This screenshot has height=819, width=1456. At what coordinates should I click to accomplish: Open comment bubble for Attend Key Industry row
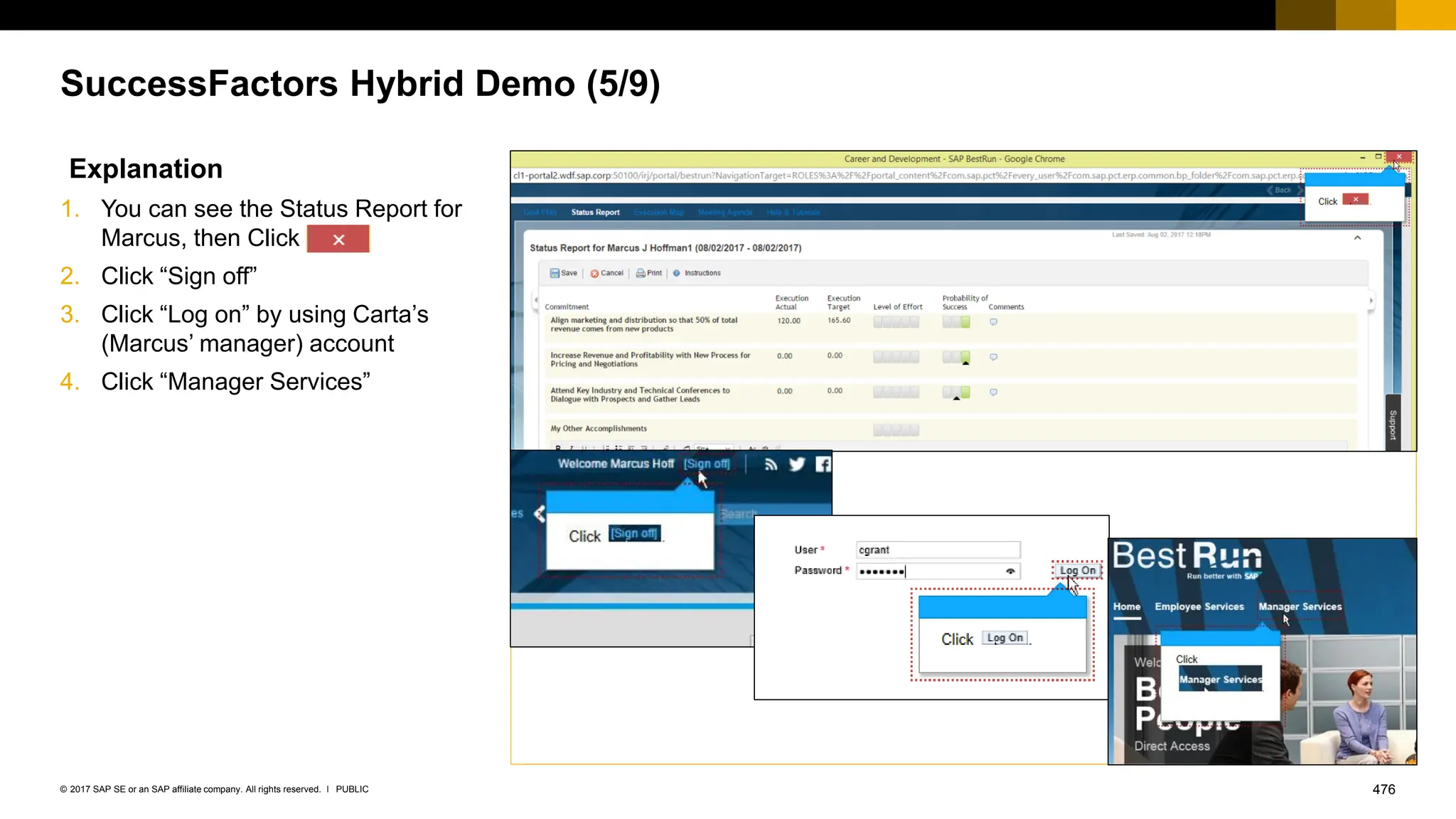pyautogui.click(x=993, y=392)
